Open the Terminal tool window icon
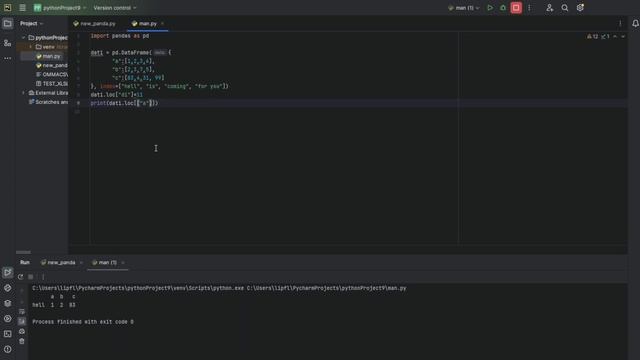This screenshot has width=640, height=360. click(7, 334)
